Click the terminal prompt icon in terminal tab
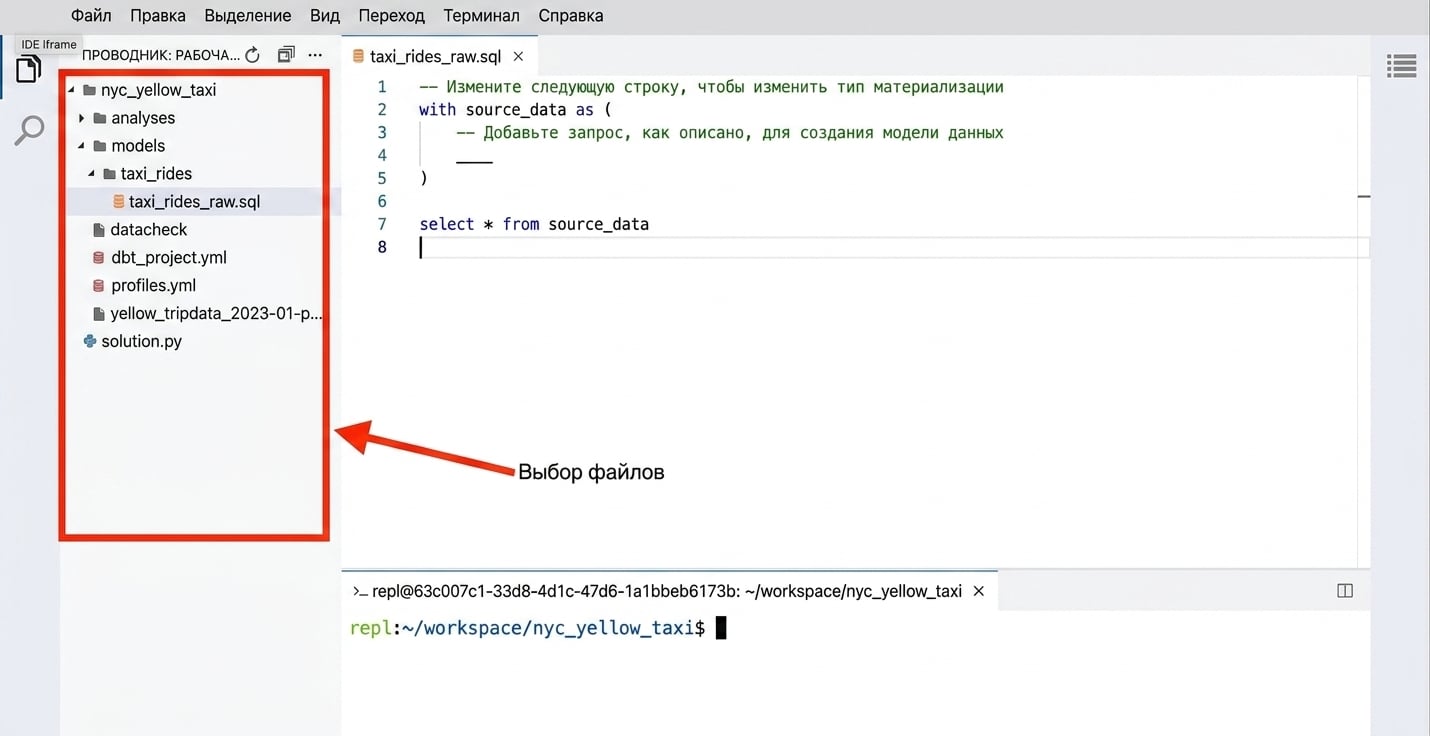The width and height of the screenshot is (1430, 736). coord(359,591)
